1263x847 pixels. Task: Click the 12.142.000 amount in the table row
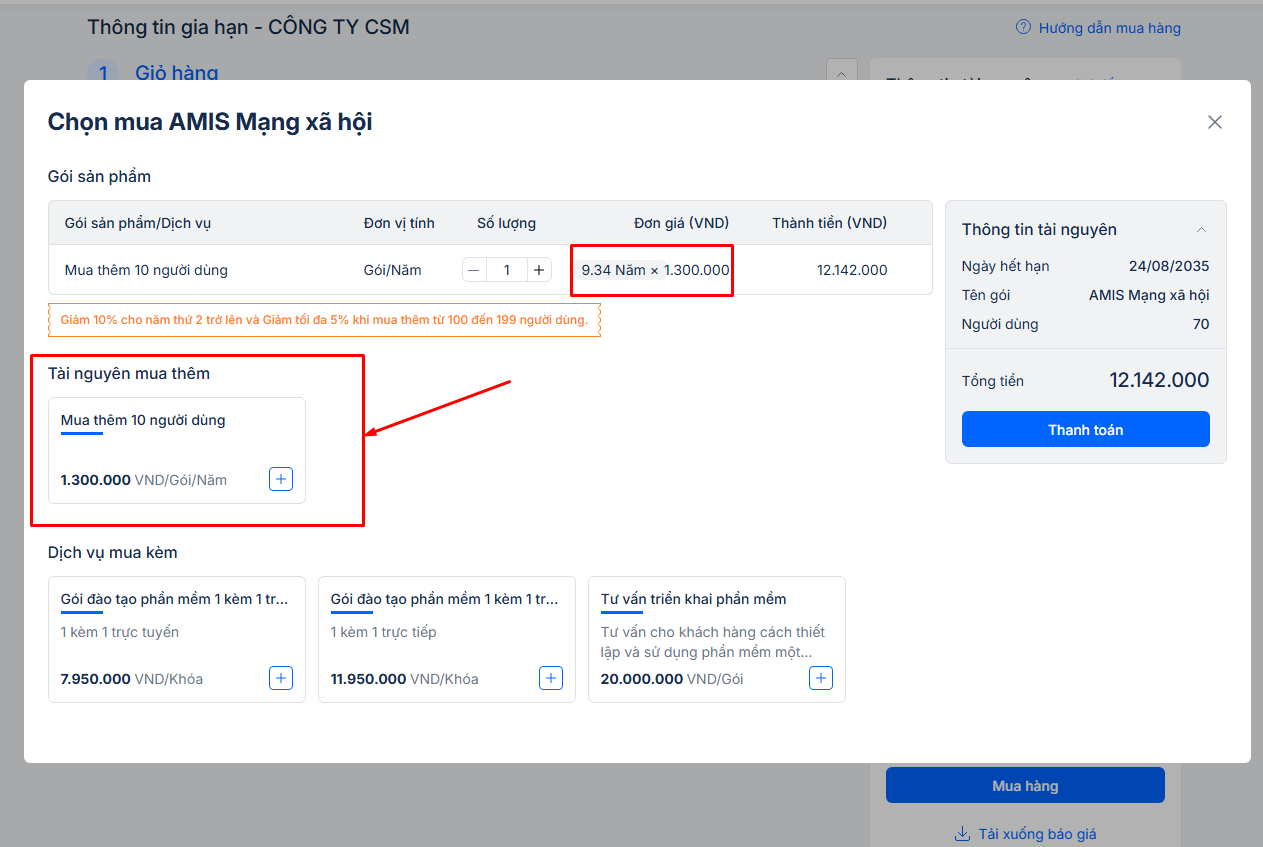852,270
